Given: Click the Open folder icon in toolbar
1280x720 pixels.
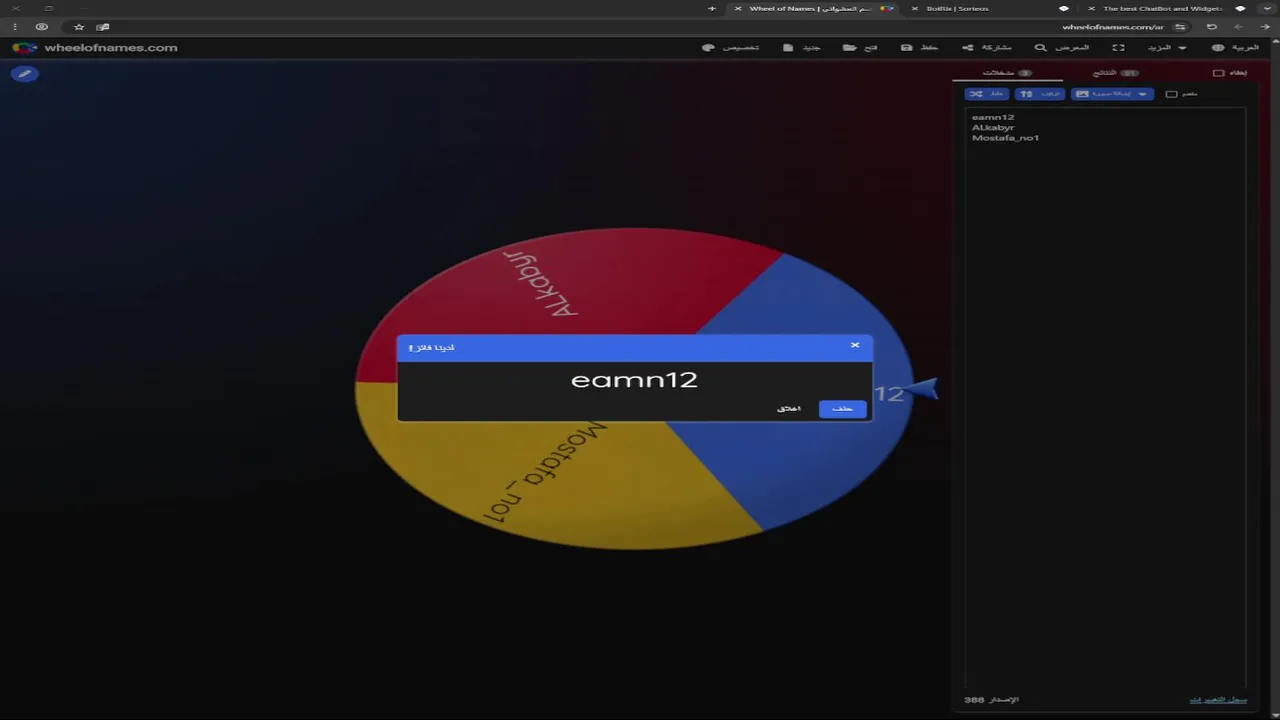Looking at the screenshot, I should 849,47.
